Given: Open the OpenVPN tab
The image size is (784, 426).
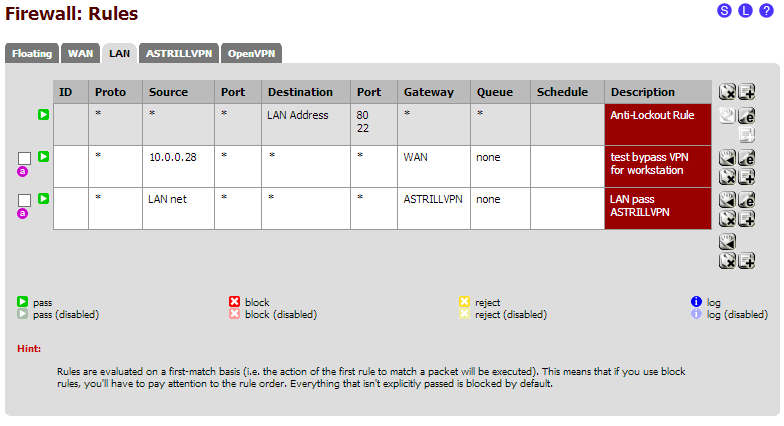Looking at the screenshot, I should click(251, 54).
